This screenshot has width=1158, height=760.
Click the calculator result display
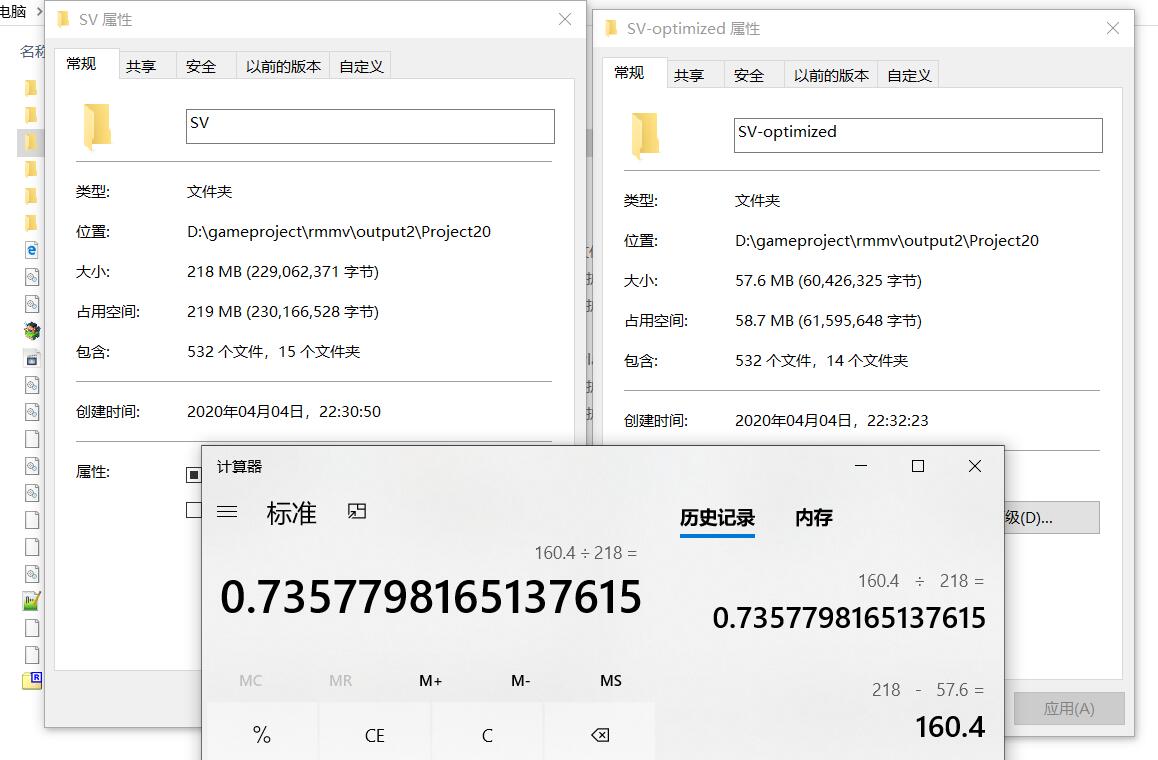(431, 597)
